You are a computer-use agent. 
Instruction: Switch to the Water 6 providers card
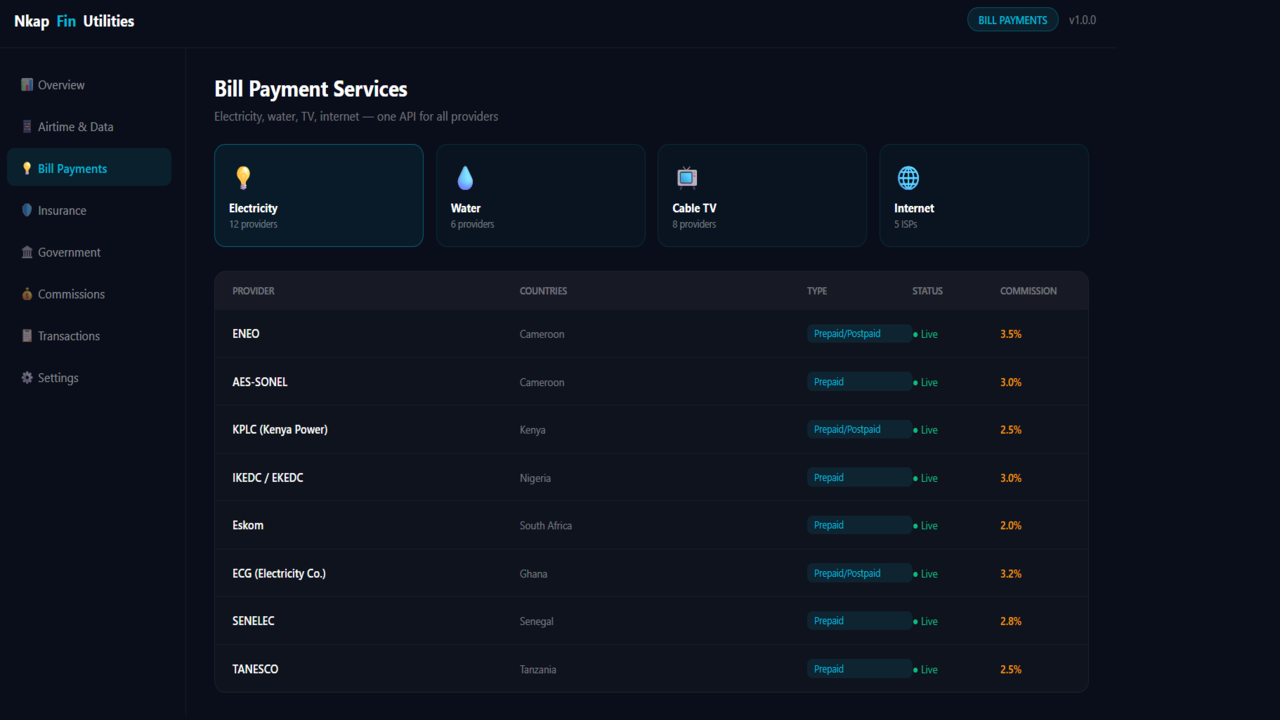541,195
